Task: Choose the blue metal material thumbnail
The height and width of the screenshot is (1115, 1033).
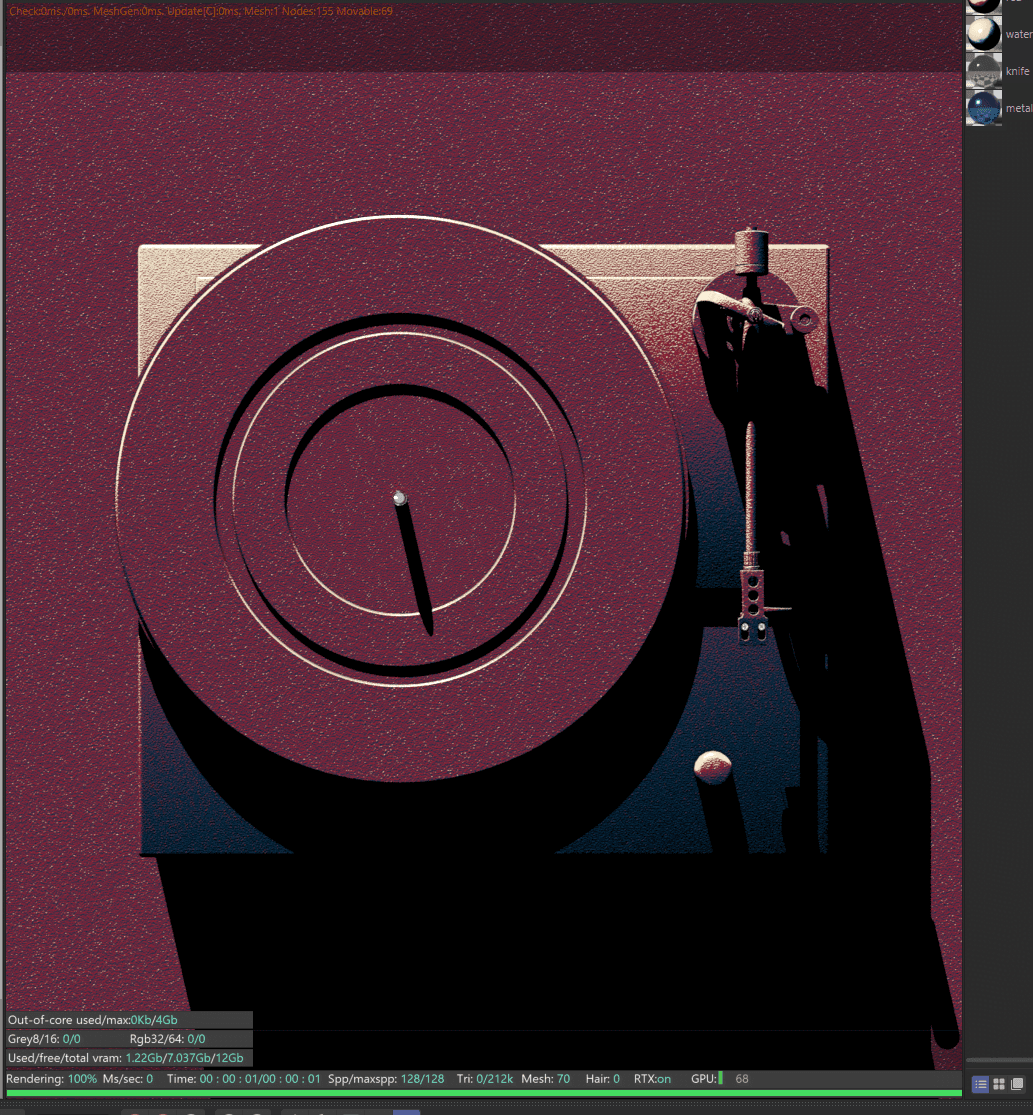Action: (x=983, y=108)
